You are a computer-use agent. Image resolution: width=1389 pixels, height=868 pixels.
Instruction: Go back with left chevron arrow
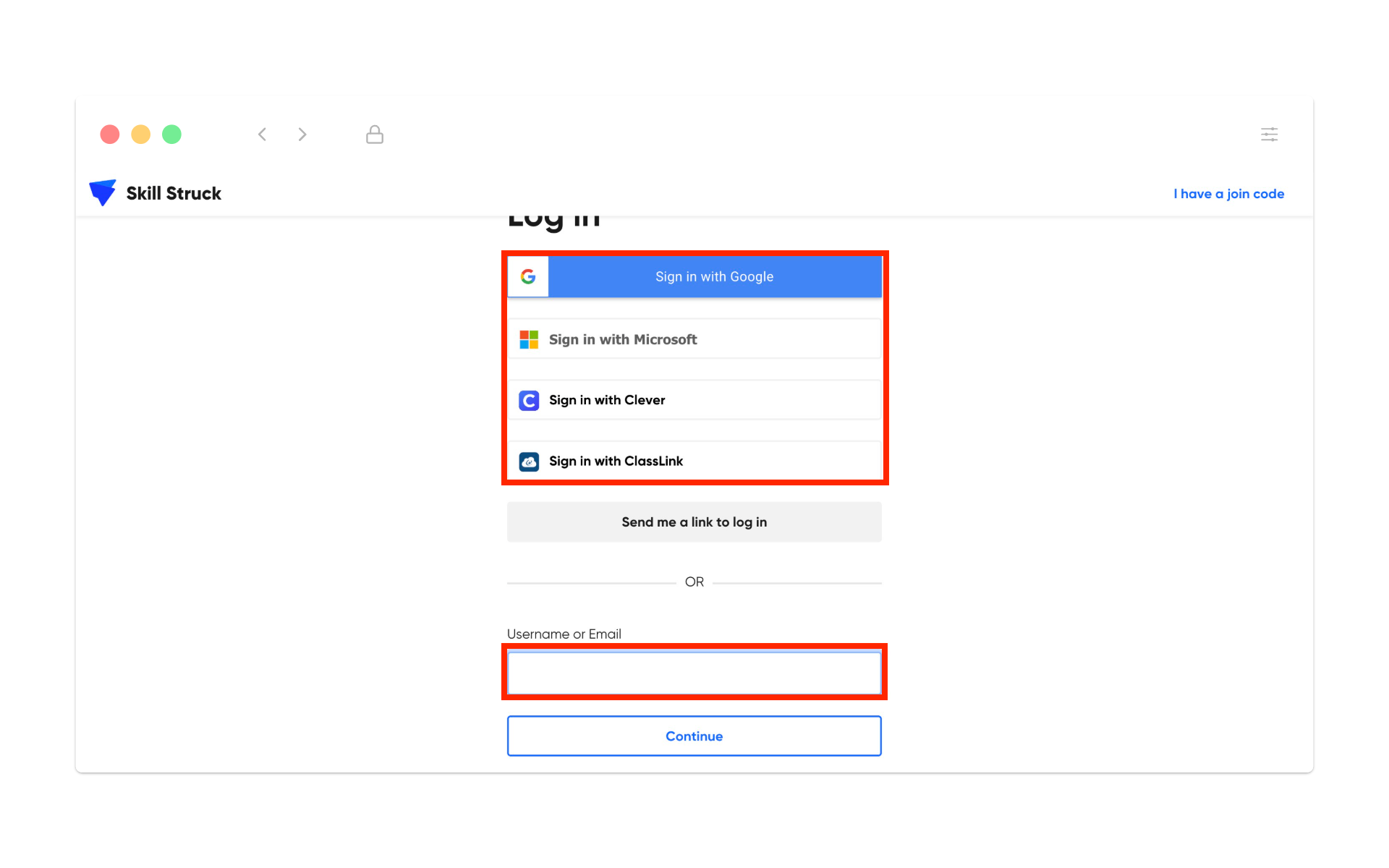263,135
